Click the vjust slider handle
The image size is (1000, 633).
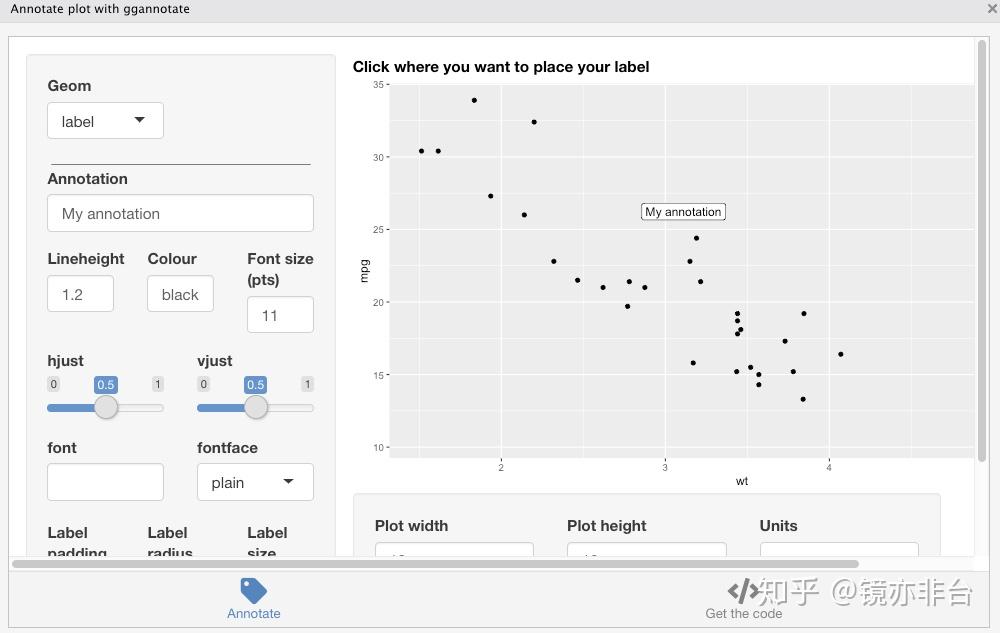coord(256,407)
